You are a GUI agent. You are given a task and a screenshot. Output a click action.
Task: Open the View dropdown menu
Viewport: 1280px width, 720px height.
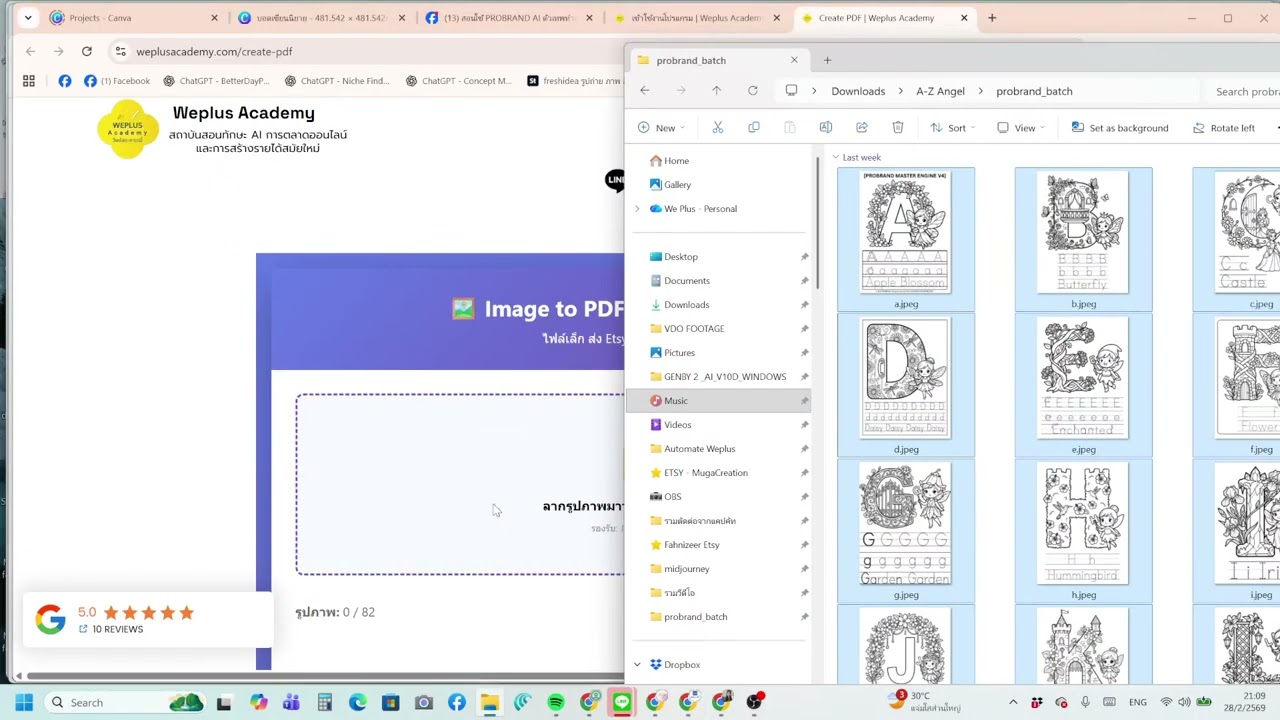[1021, 128]
